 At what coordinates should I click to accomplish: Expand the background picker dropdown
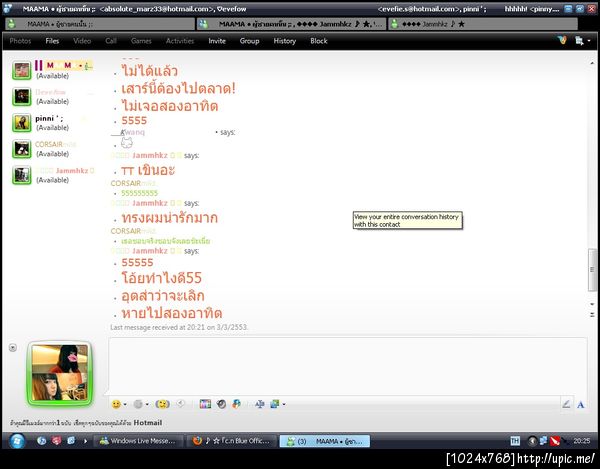(284, 404)
